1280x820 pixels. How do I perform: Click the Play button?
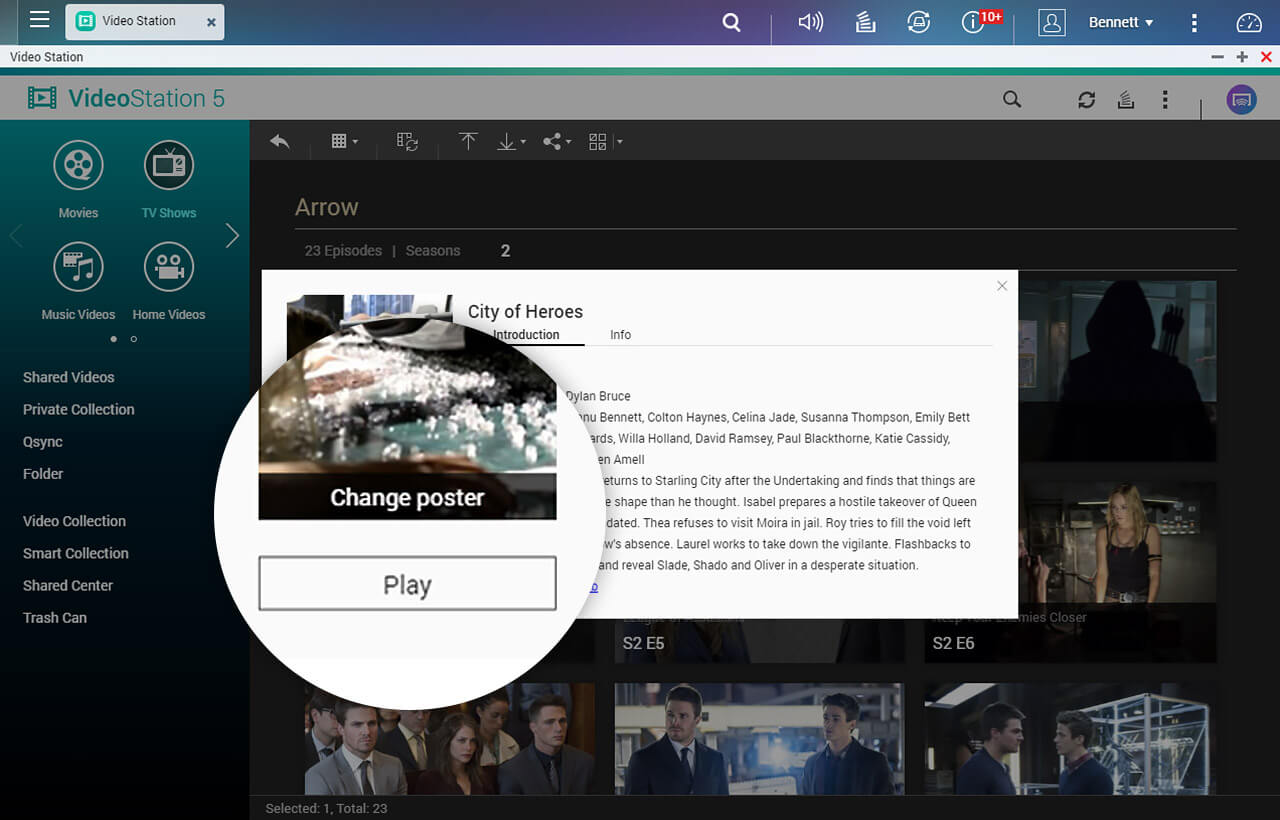pyautogui.click(x=407, y=584)
